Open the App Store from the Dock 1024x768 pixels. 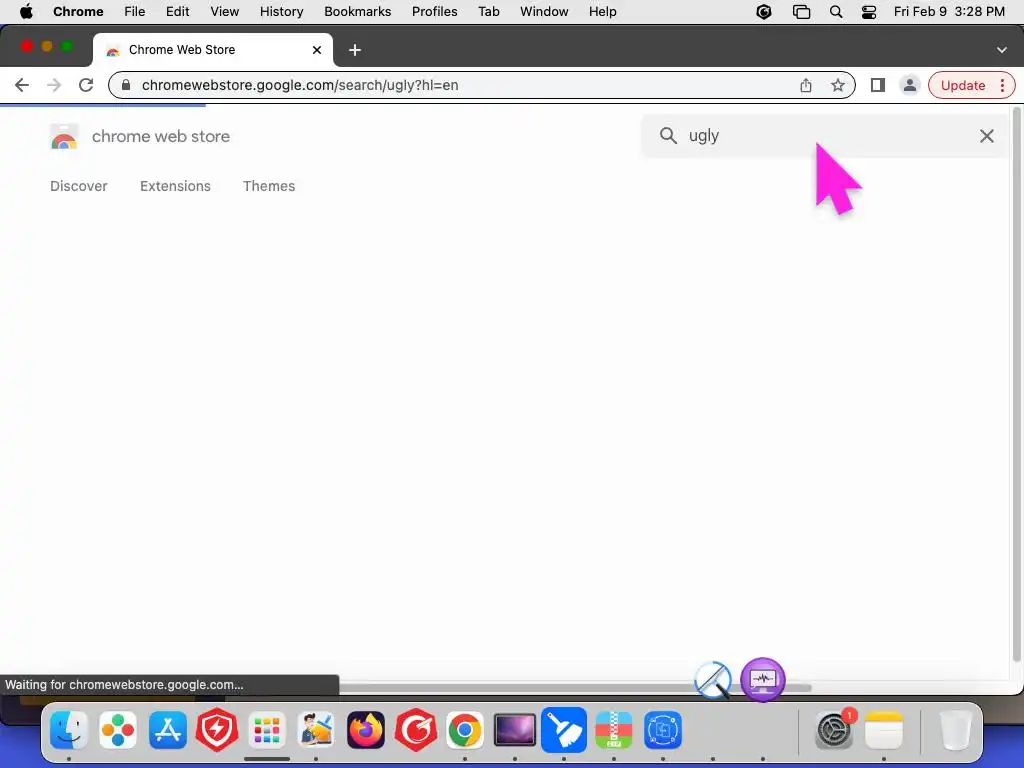(x=168, y=729)
